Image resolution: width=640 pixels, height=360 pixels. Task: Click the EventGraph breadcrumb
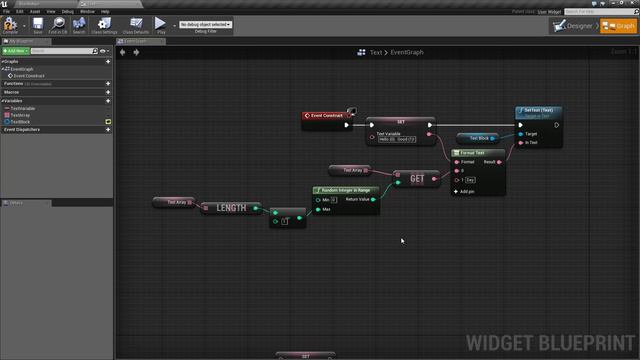[x=407, y=52]
